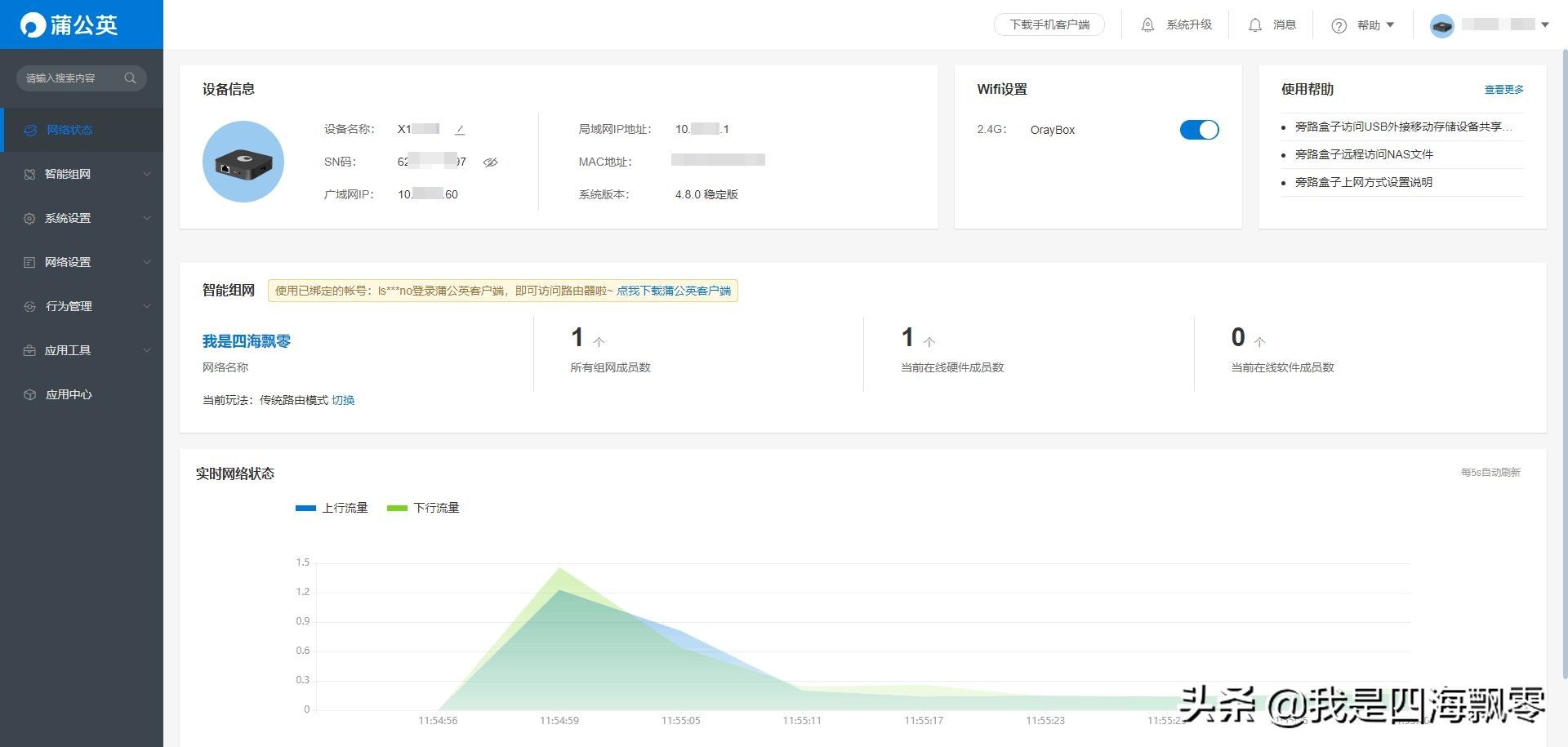This screenshot has height=747, width=1568.
Task: Click the search magnifier icon in sidebar
Action: coord(130,78)
